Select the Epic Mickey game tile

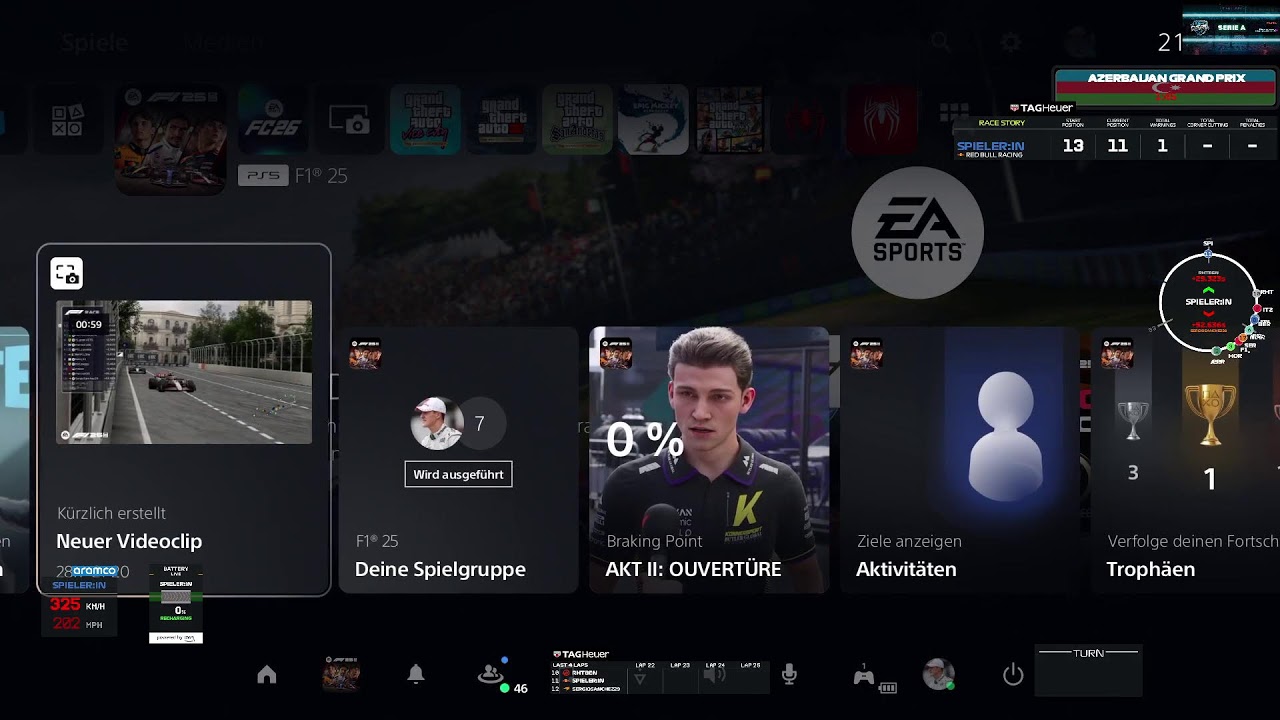(654, 120)
